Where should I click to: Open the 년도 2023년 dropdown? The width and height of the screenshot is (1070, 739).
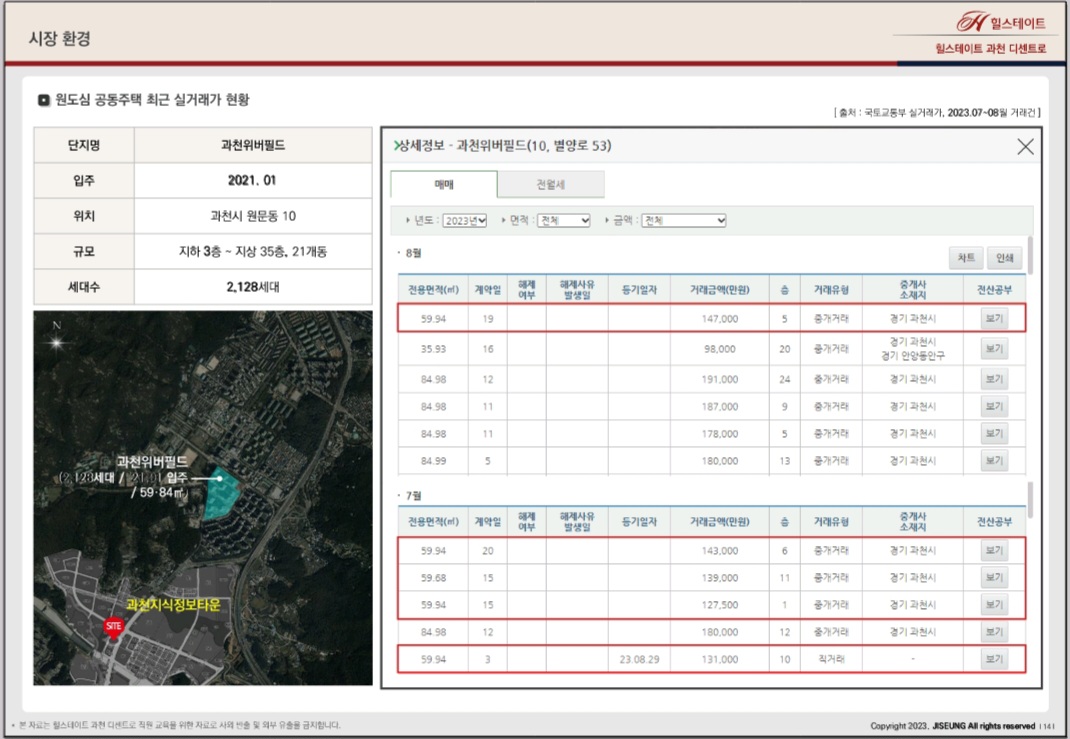click(x=465, y=220)
